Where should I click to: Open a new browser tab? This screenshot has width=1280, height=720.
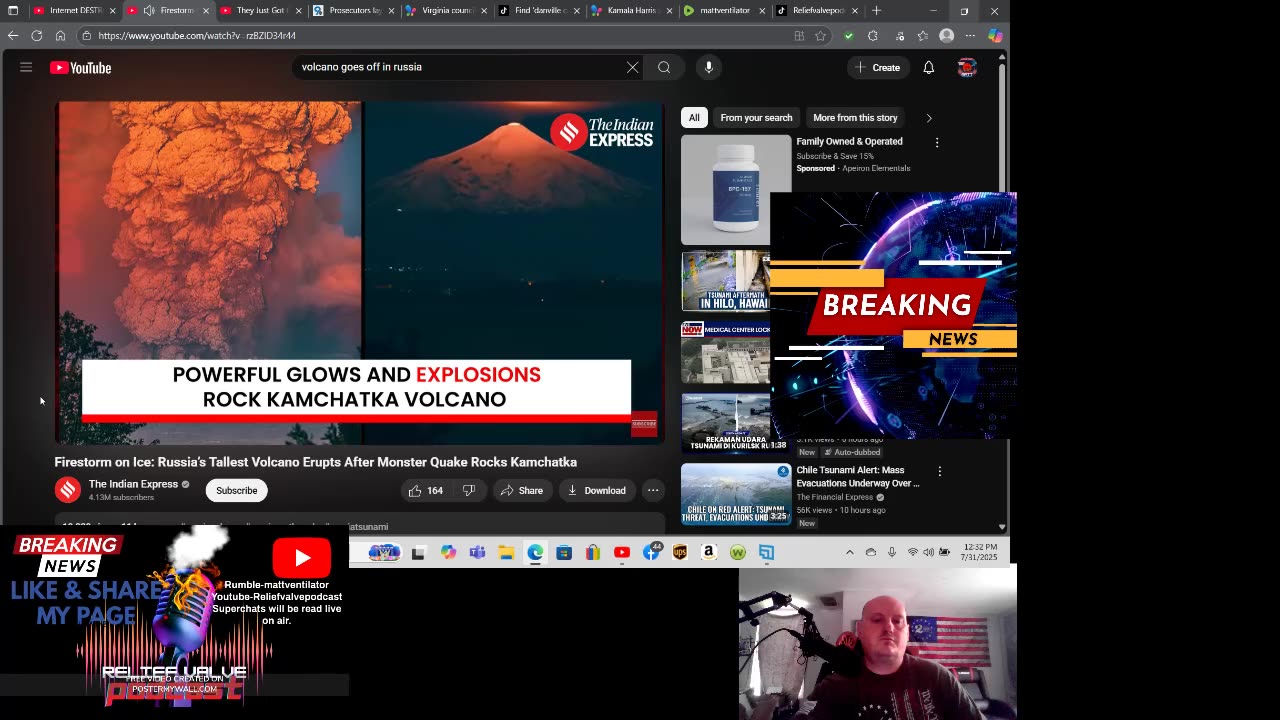point(876,11)
